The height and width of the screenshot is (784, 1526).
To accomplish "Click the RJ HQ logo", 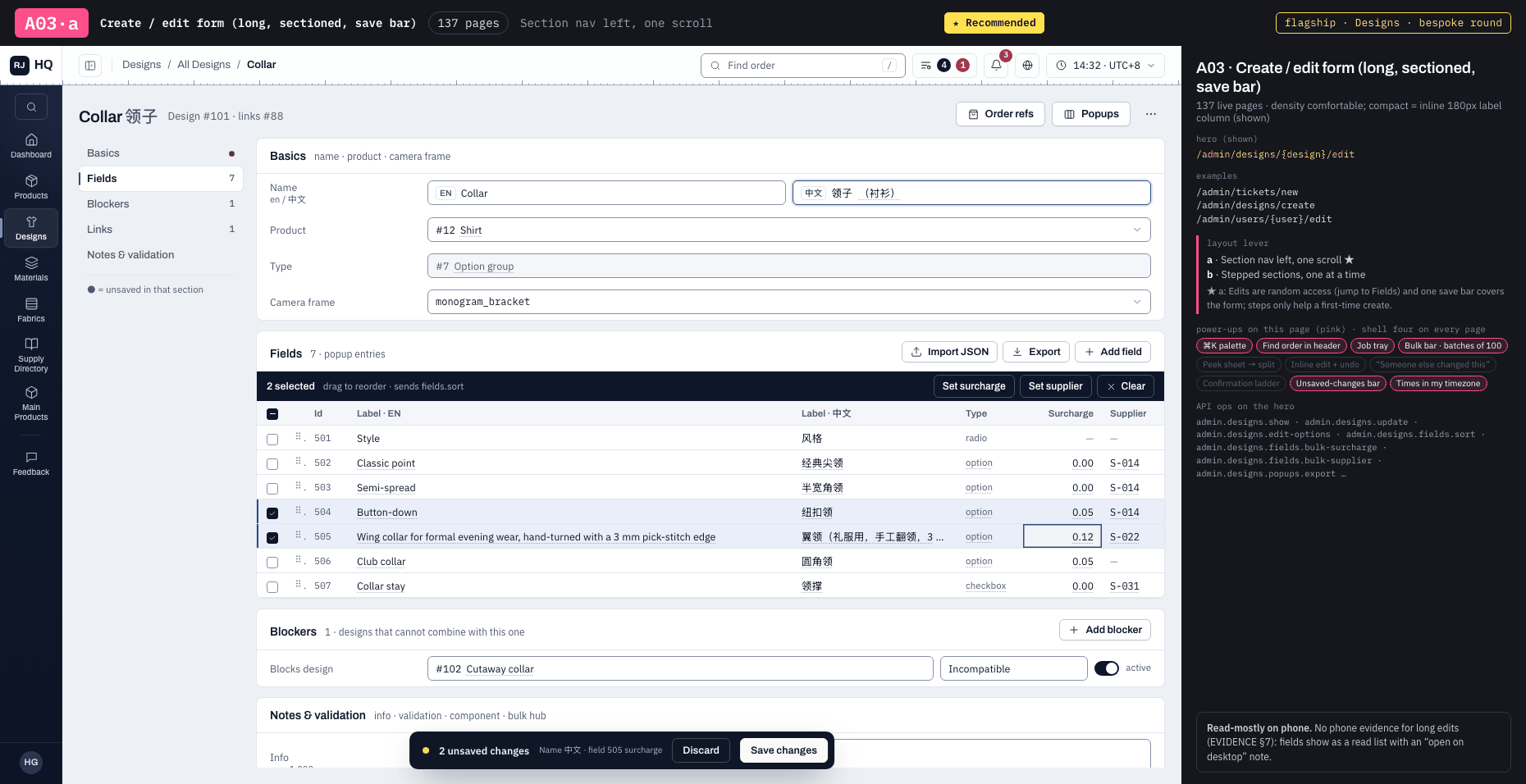I will click(31, 65).
